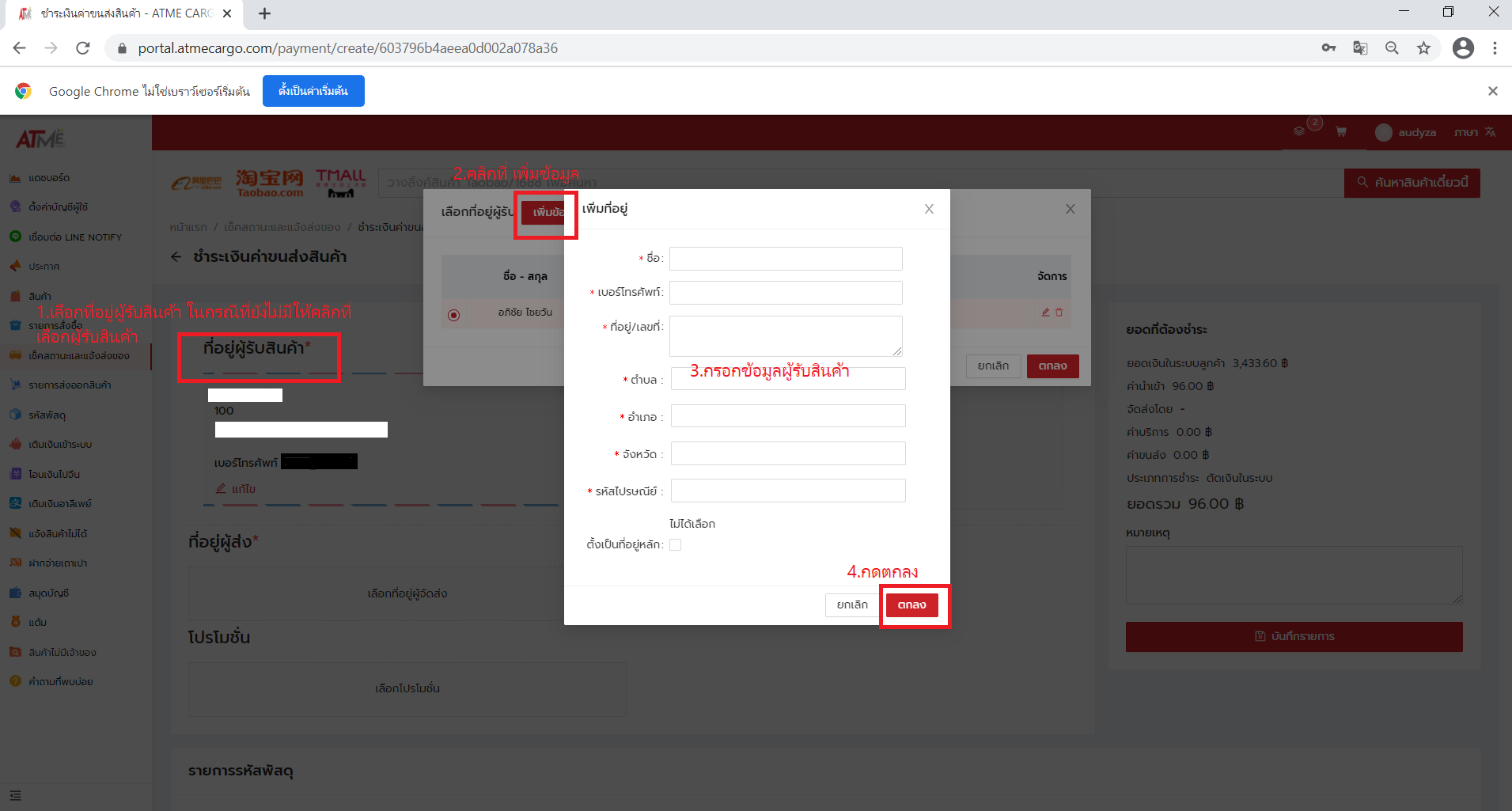1512x811 pixels.
Task: Click the trash delete icon in address row
Action: 1059,313
